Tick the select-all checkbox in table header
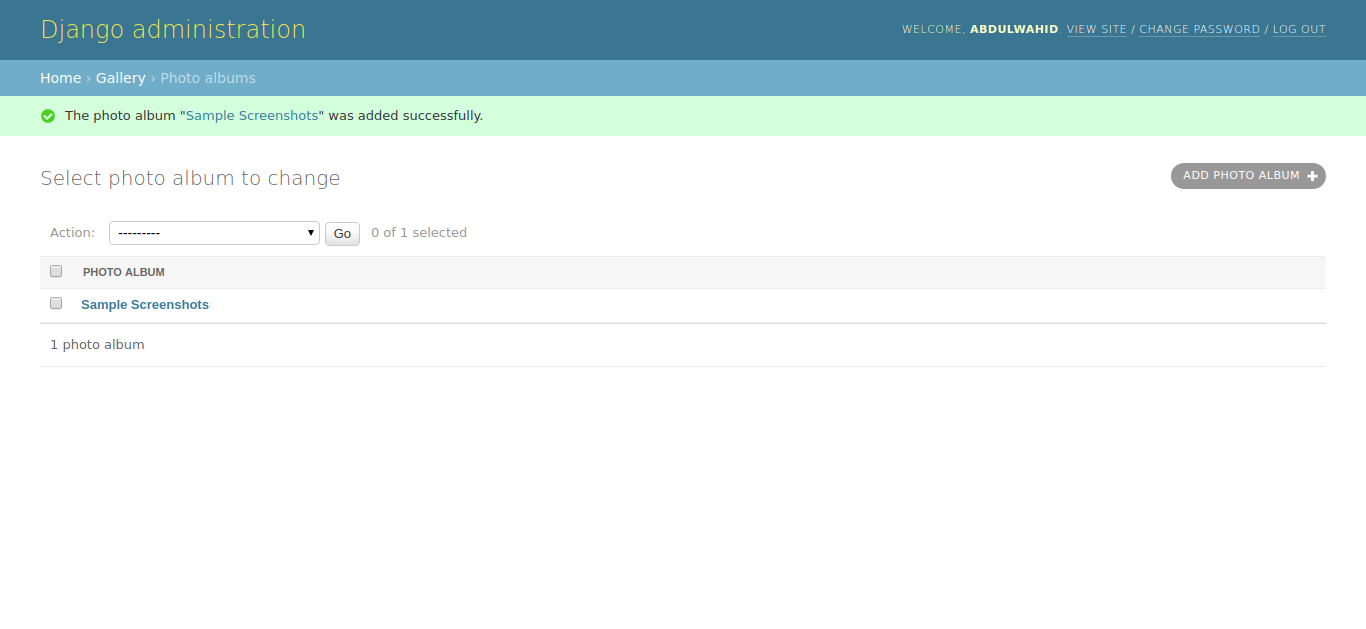This screenshot has height=629, width=1366. (56, 271)
